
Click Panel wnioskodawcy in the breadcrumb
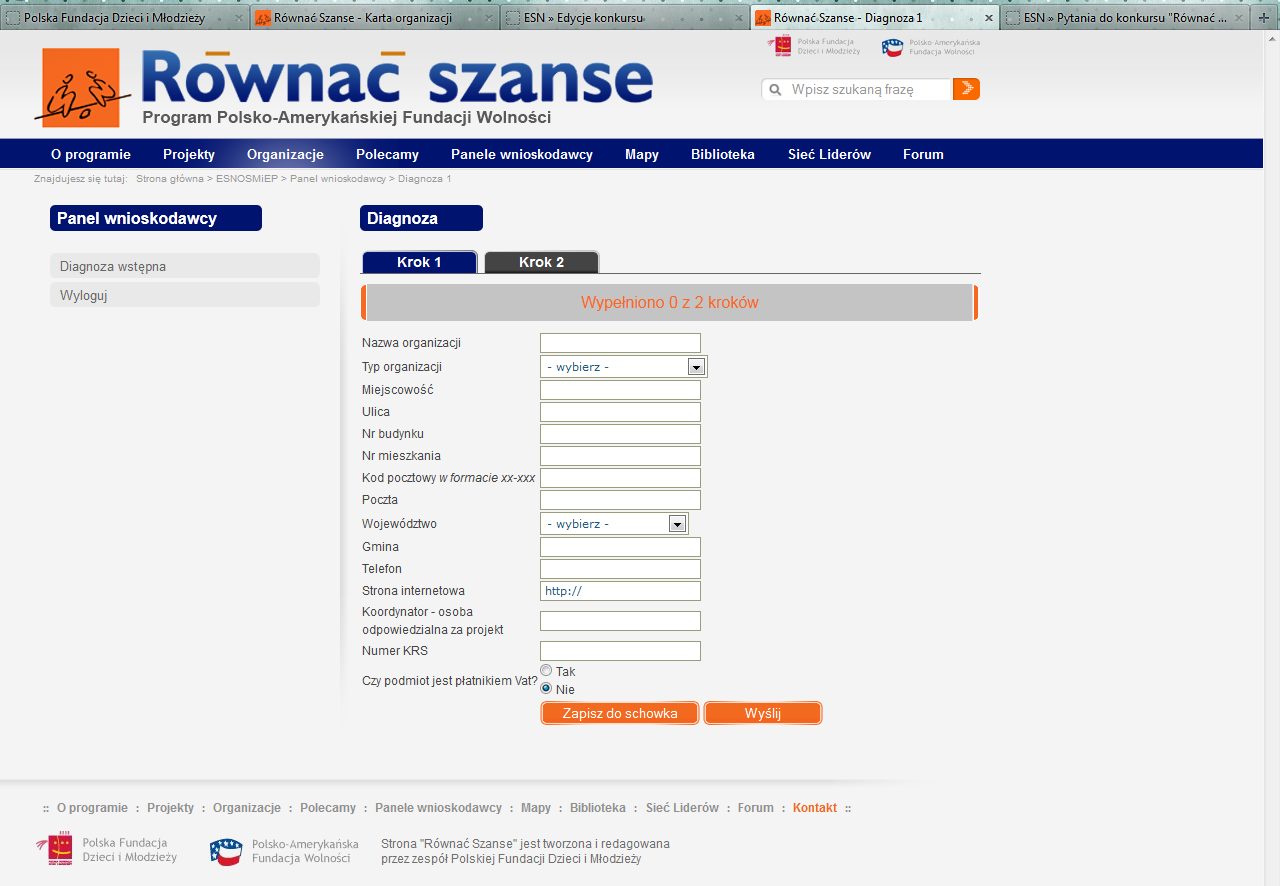click(x=338, y=178)
